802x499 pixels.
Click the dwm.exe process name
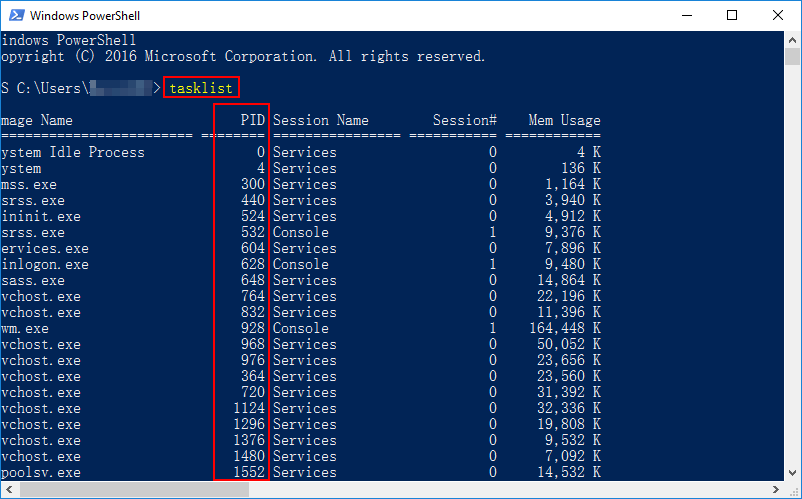coord(25,328)
